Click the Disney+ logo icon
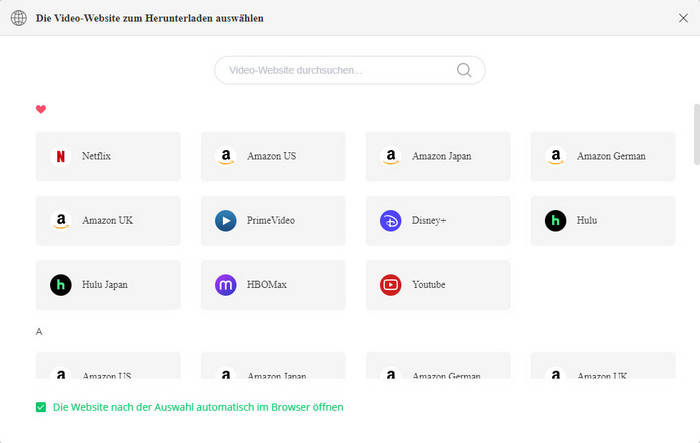 pyautogui.click(x=391, y=221)
